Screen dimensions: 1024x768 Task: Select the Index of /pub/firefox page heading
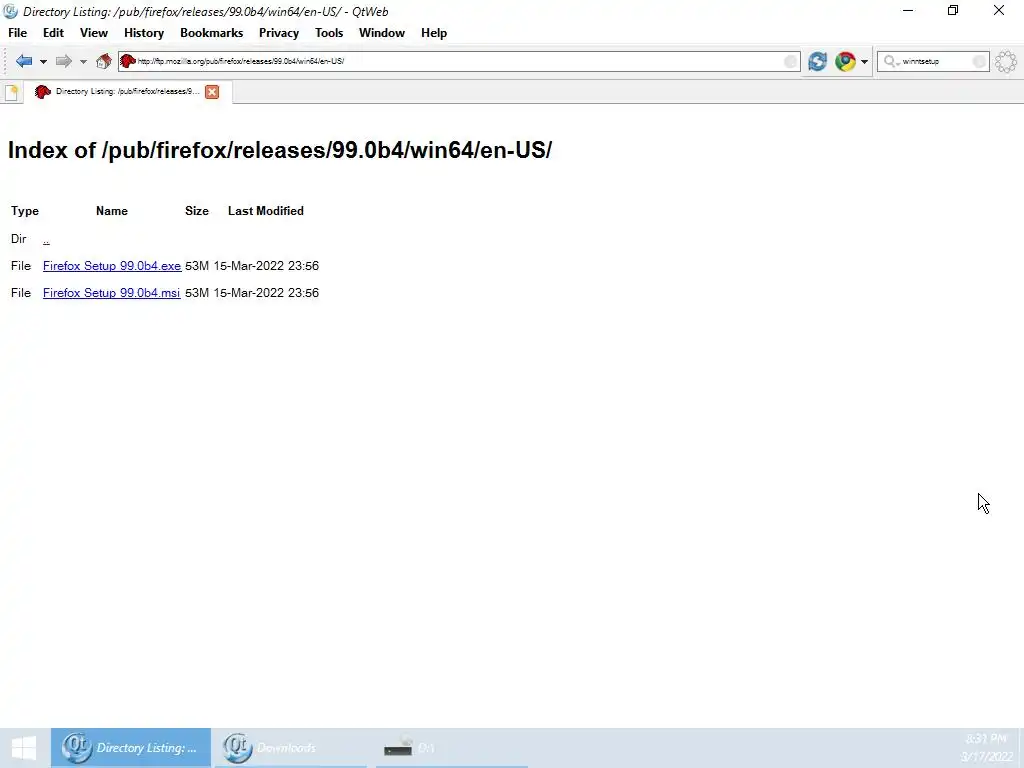point(280,150)
